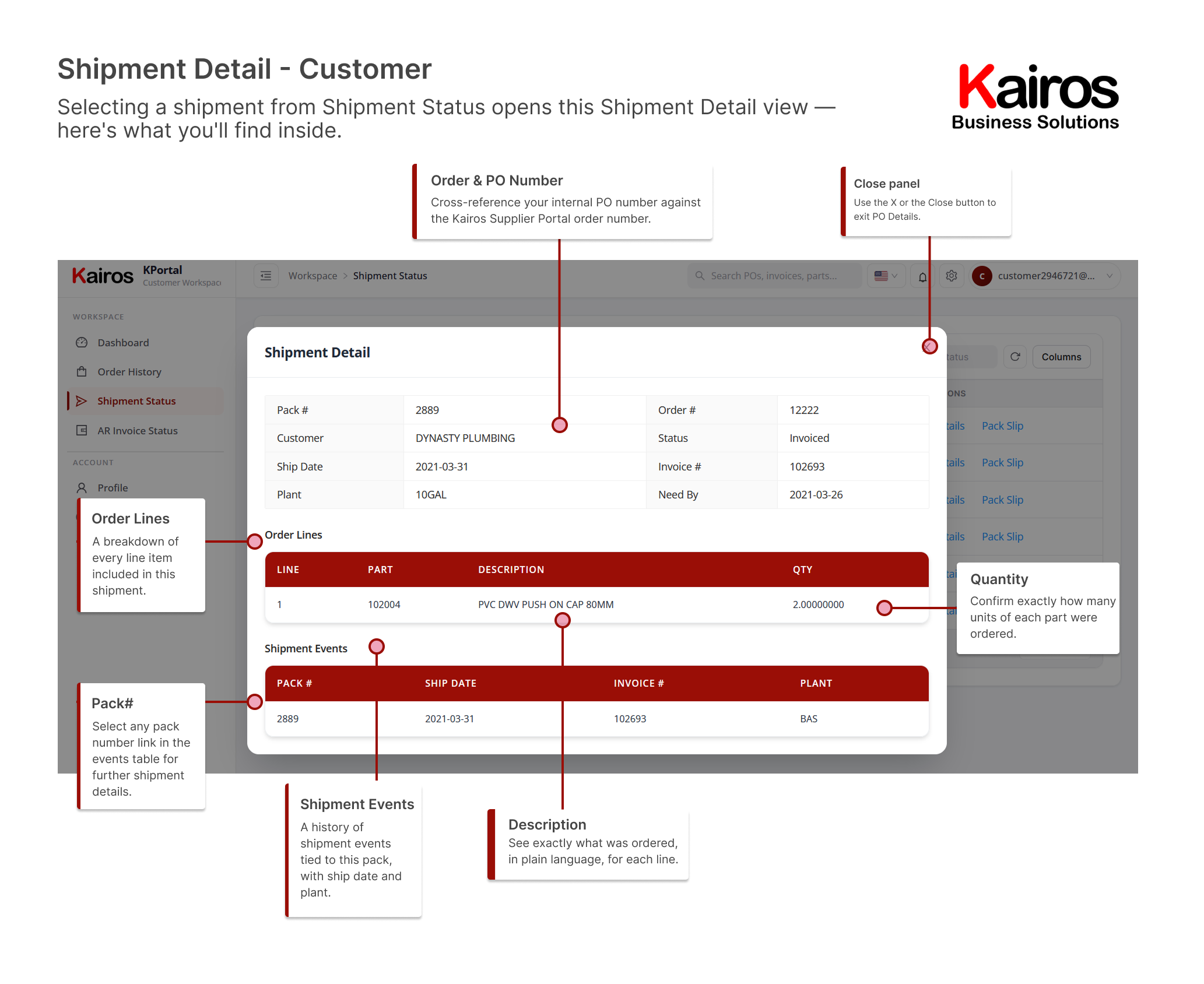Click pack number 2889 in events table
Viewport: 1204px width, 984px height.
click(288, 719)
